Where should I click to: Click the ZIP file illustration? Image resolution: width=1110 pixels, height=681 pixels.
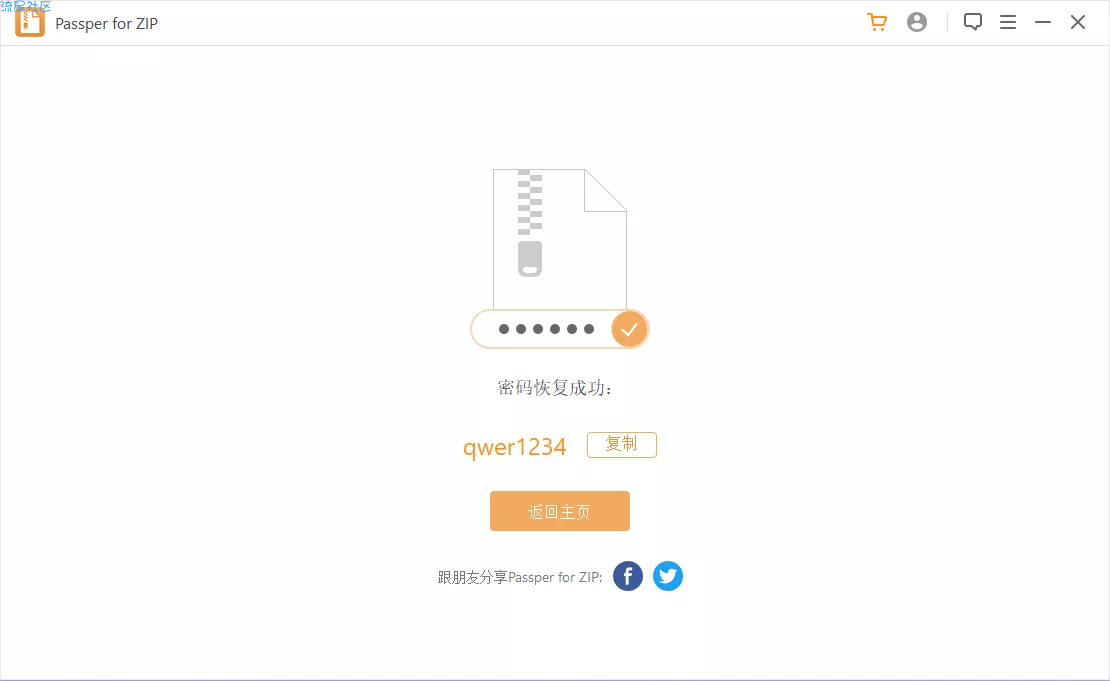559,239
